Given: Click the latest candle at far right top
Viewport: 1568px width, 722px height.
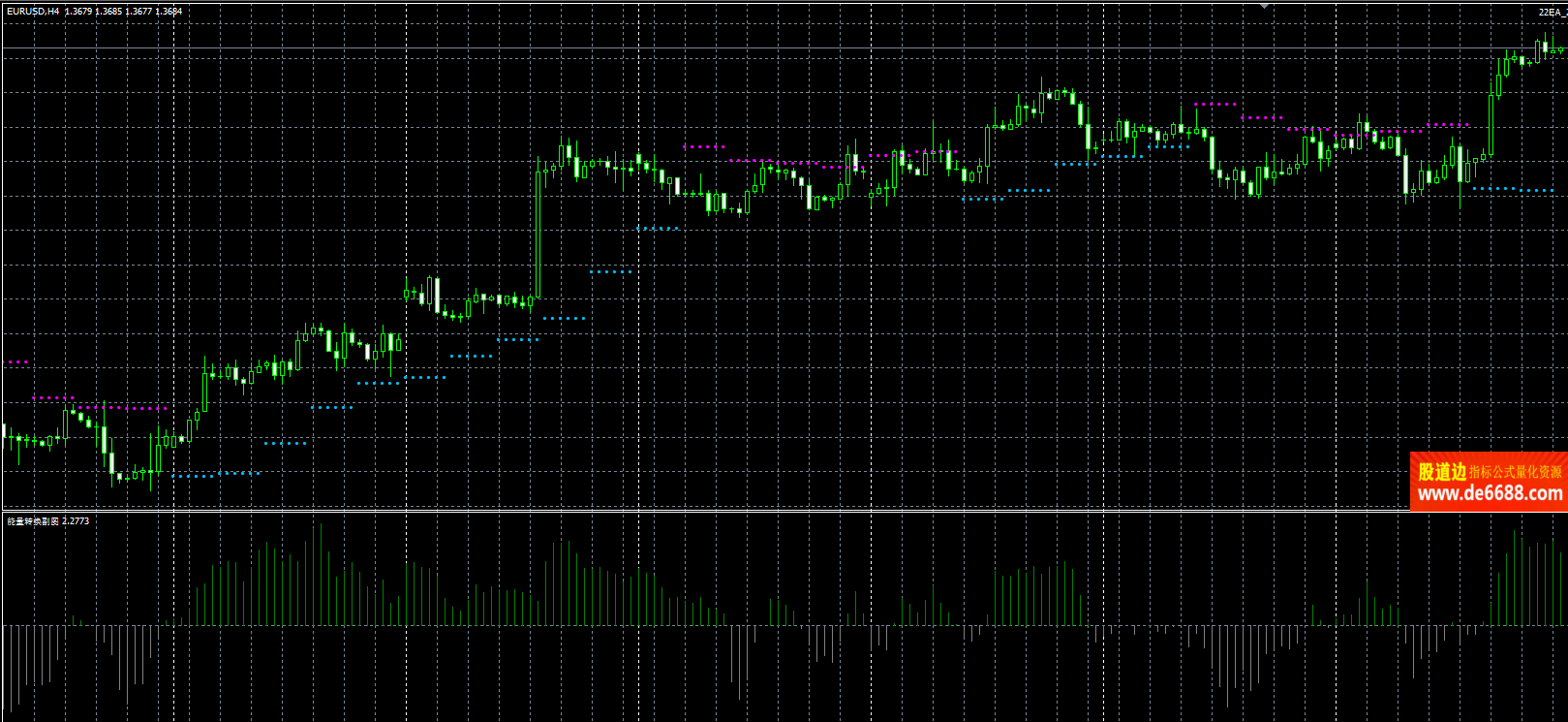Looking at the screenshot, I should point(1545,47).
